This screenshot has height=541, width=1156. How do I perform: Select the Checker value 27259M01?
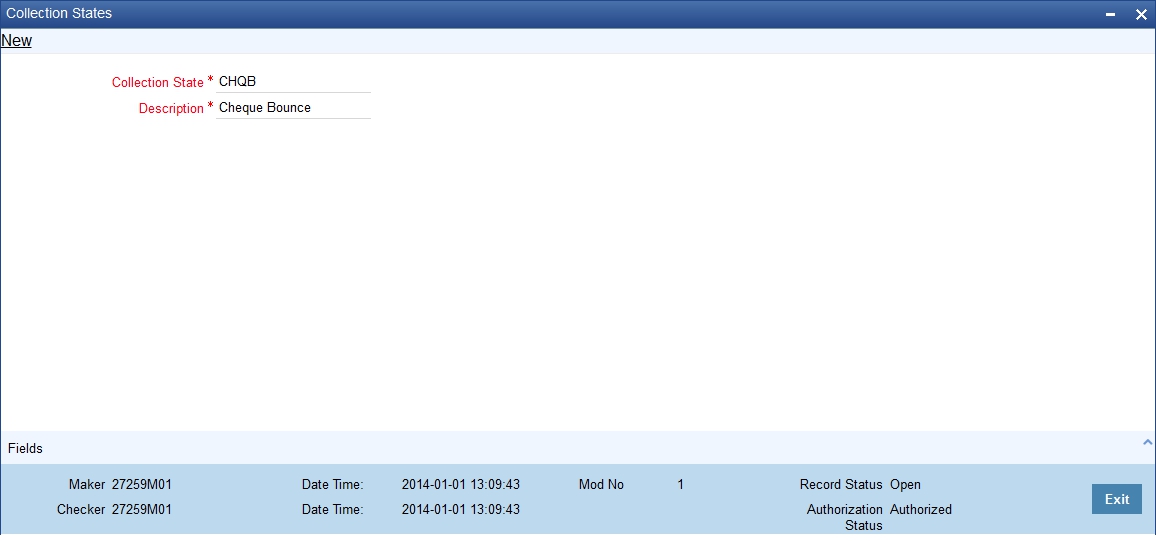tap(142, 509)
